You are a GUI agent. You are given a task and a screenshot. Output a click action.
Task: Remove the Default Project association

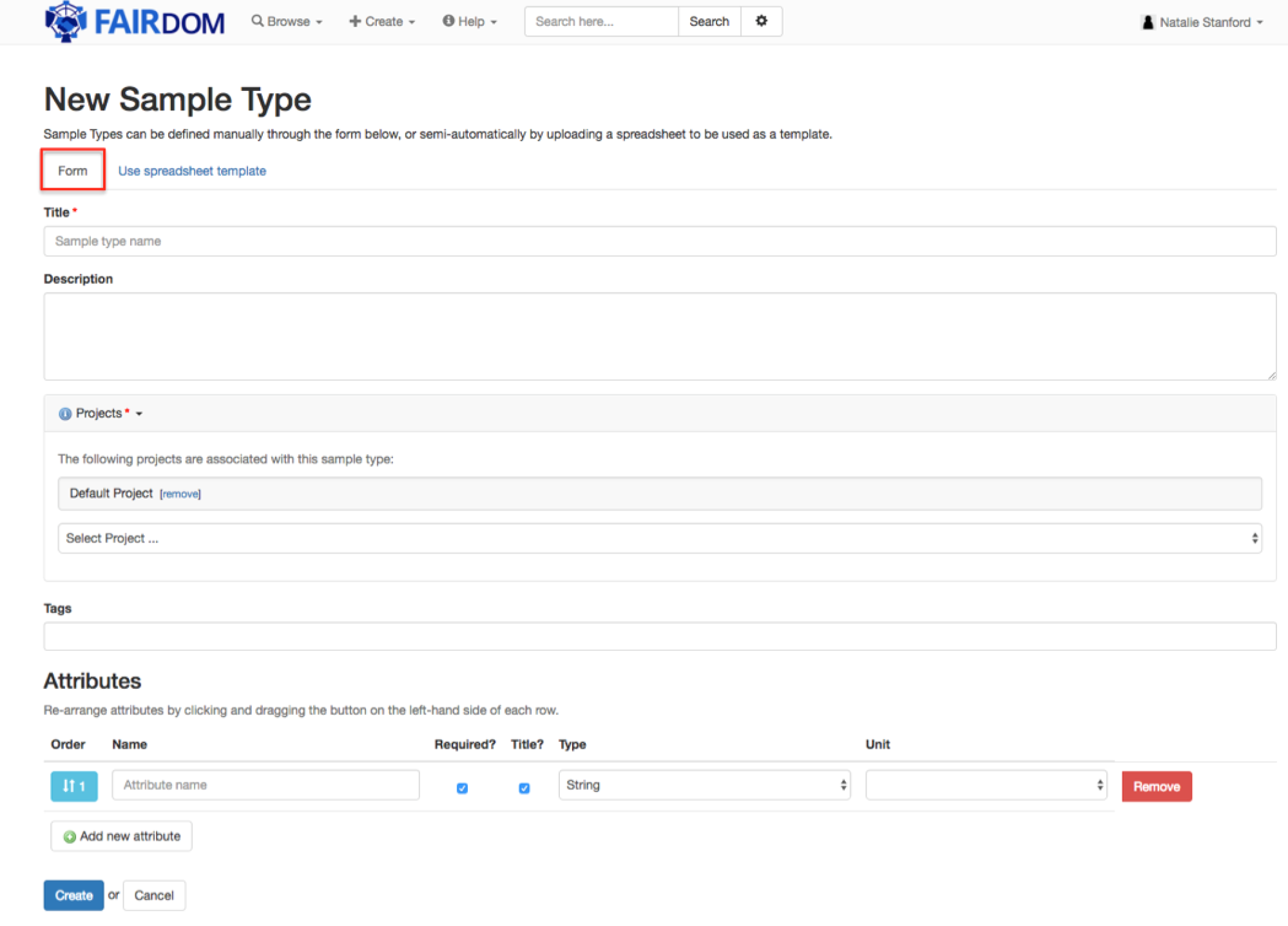pyautogui.click(x=180, y=494)
